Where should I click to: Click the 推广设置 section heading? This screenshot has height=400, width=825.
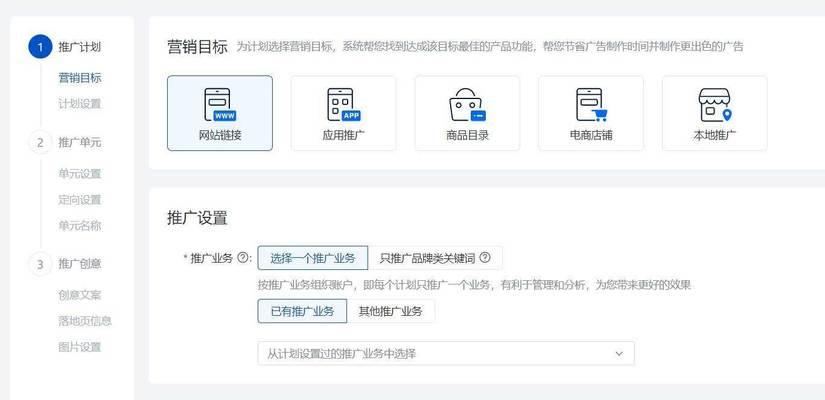point(197,218)
